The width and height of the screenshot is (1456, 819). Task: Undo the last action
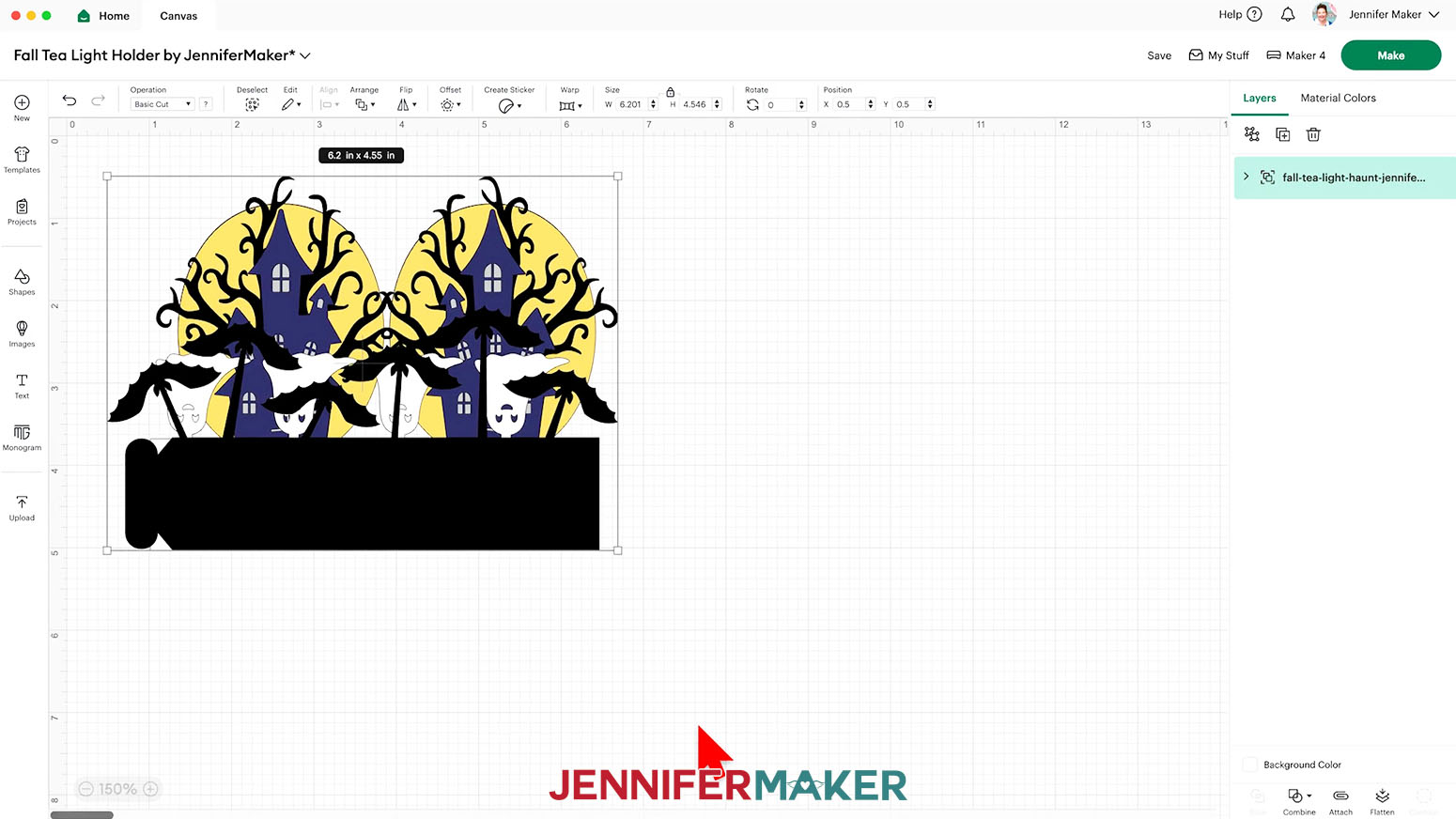70,100
